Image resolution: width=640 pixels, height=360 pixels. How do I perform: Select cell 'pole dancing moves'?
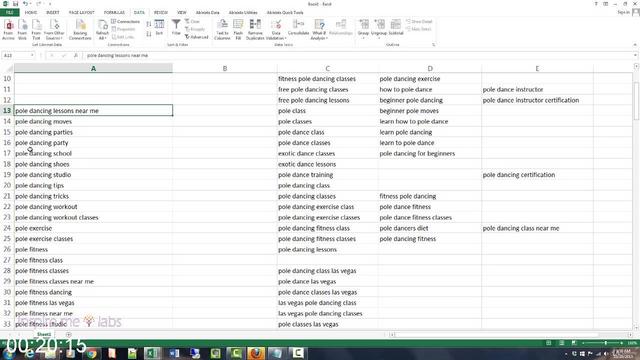(x=93, y=121)
